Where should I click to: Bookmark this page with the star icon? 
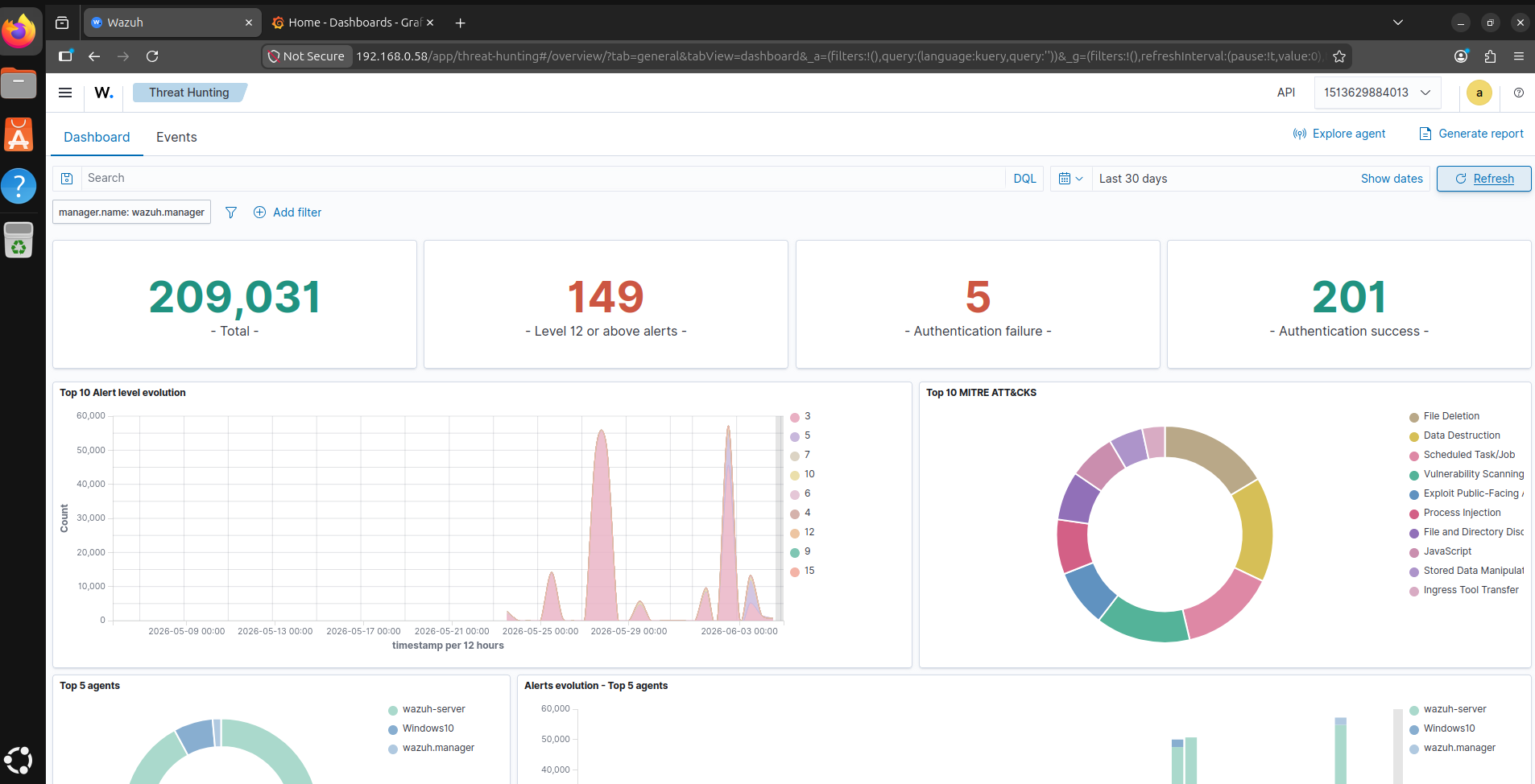click(x=1339, y=56)
